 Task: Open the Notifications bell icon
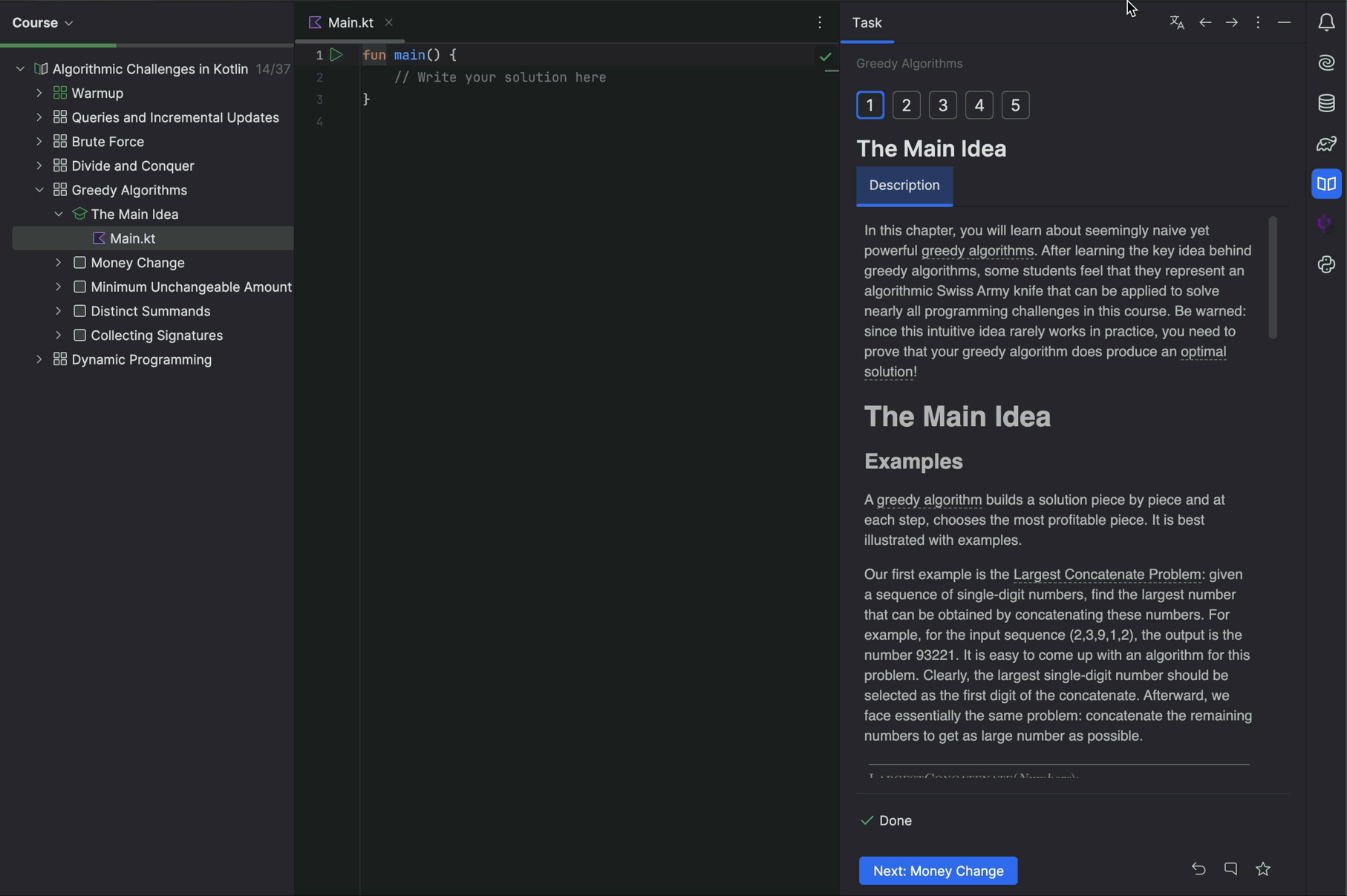[x=1326, y=23]
